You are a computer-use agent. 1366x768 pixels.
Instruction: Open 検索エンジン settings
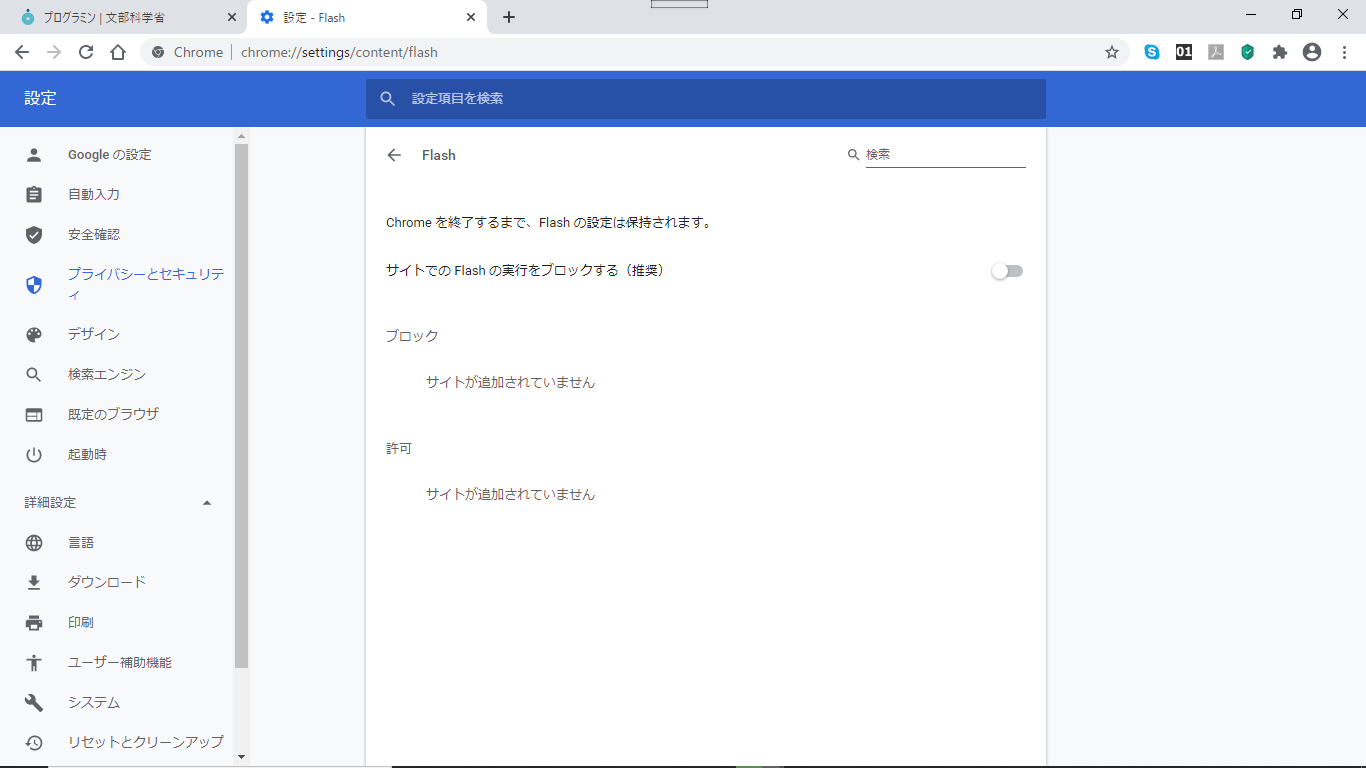[107, 374]
